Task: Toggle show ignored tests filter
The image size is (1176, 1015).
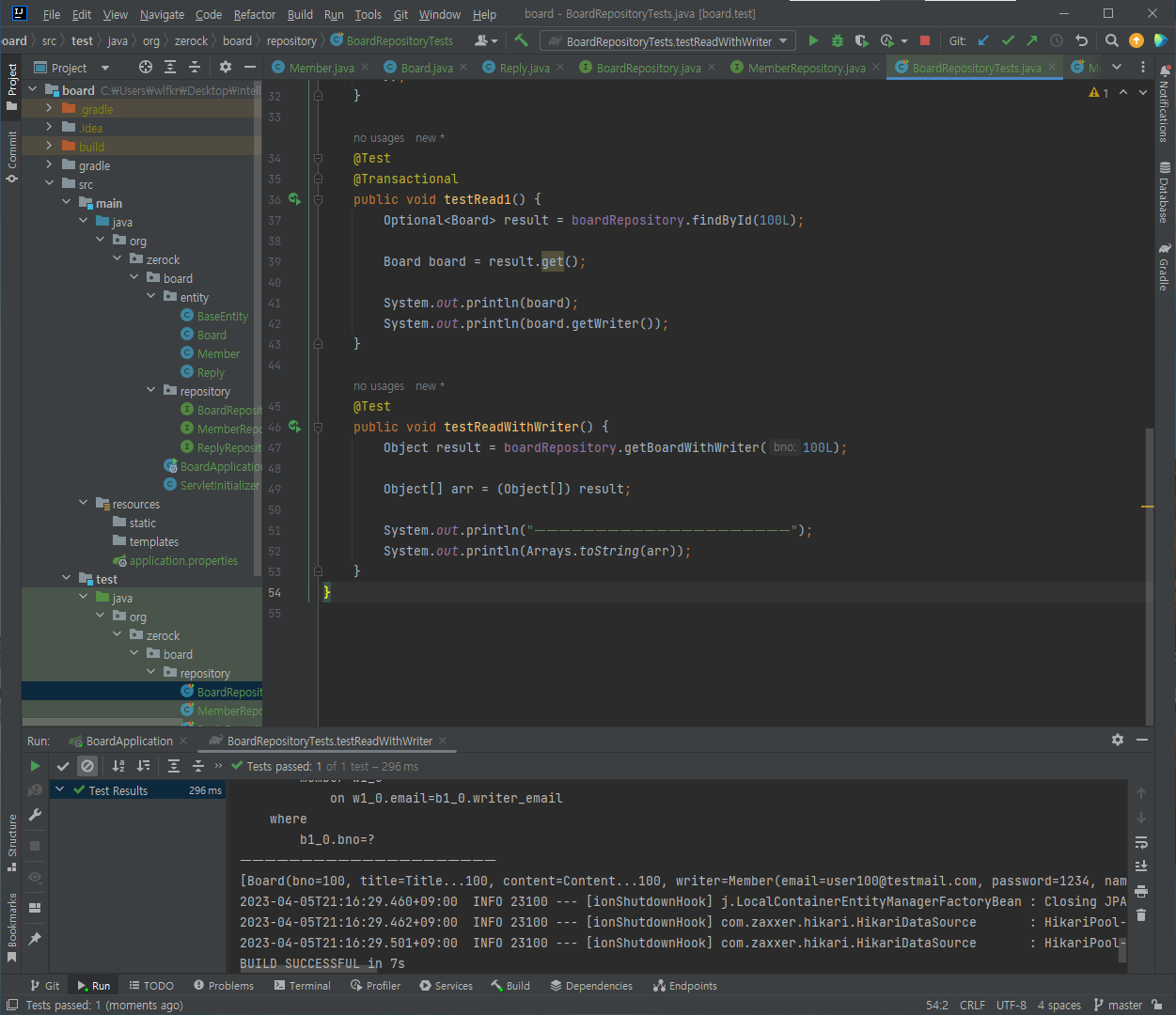Action: coord(87,766)
